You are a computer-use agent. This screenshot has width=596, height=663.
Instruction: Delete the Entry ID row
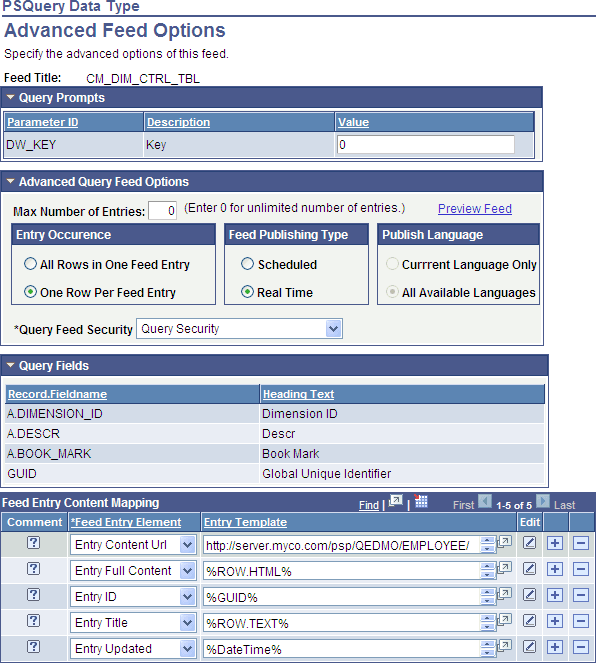pyautogui.click(x=581, y=595)
